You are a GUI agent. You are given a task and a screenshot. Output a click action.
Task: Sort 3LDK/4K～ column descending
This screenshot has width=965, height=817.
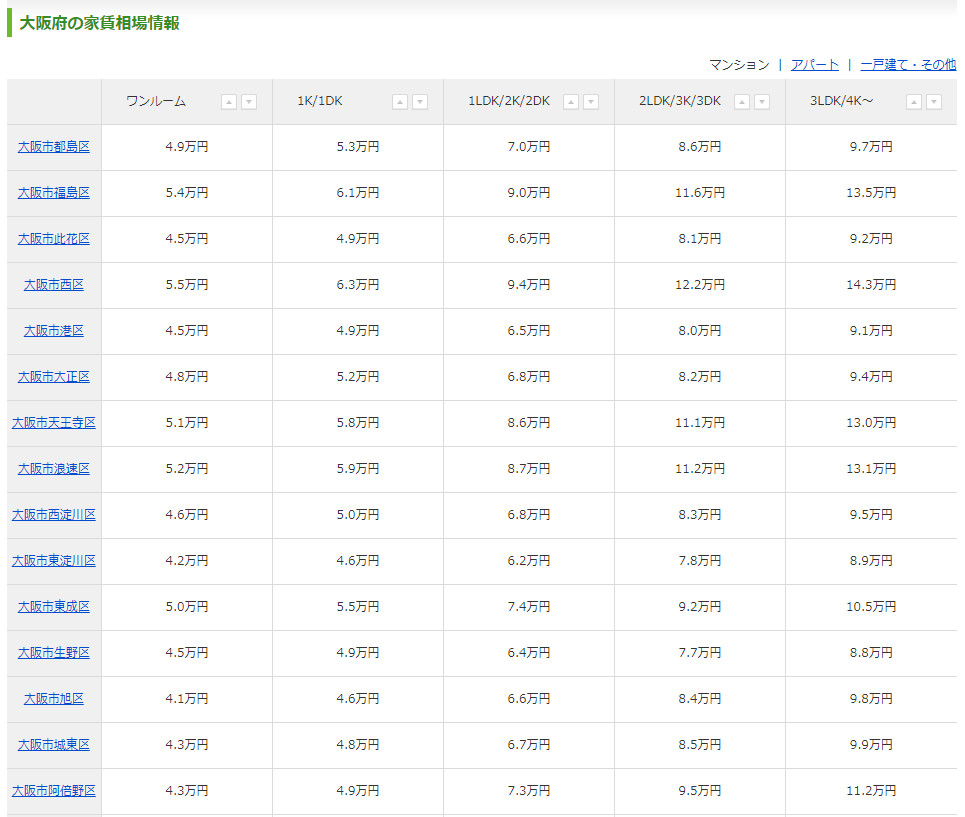tap(934, 102)
